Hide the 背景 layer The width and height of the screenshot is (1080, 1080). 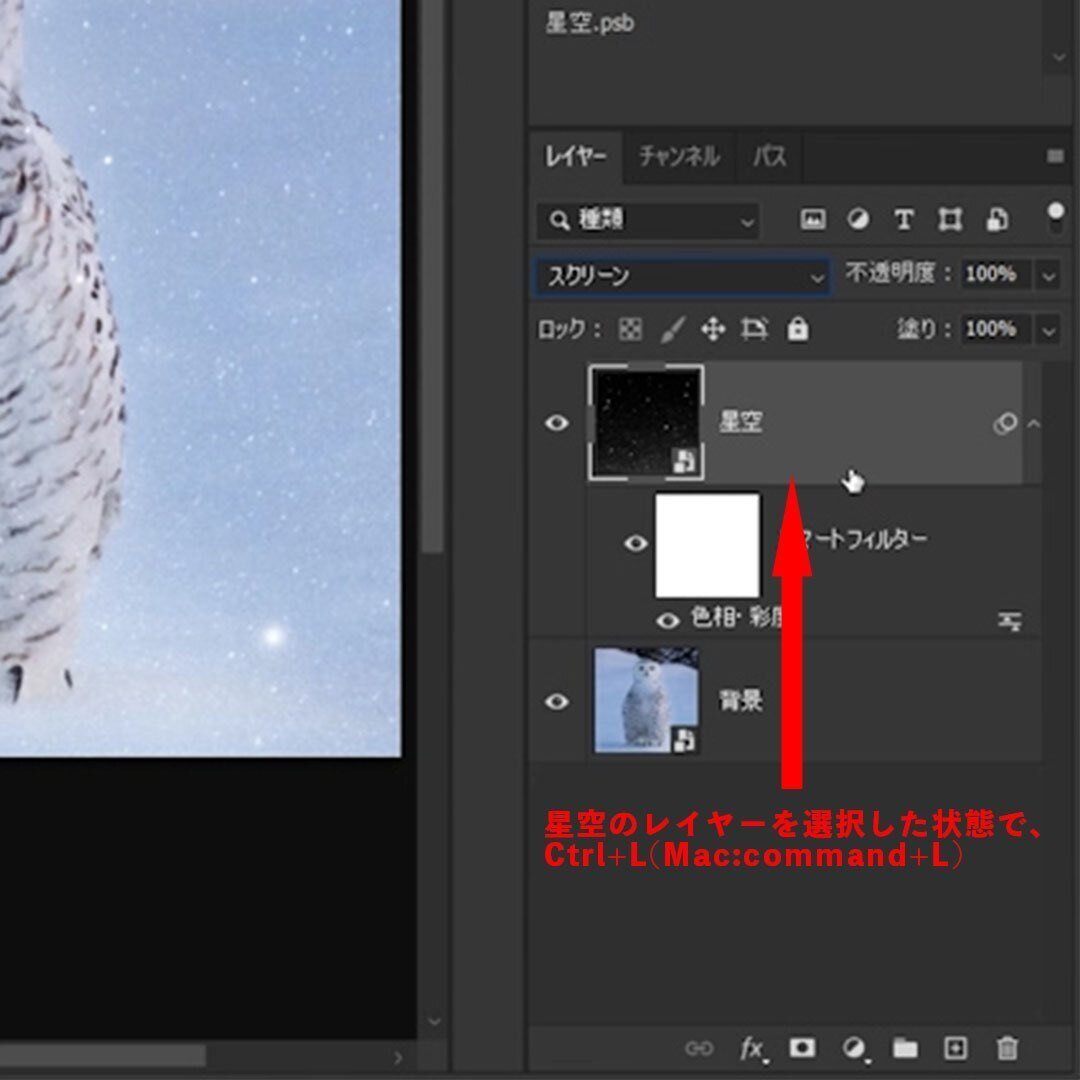click(557, 698)
